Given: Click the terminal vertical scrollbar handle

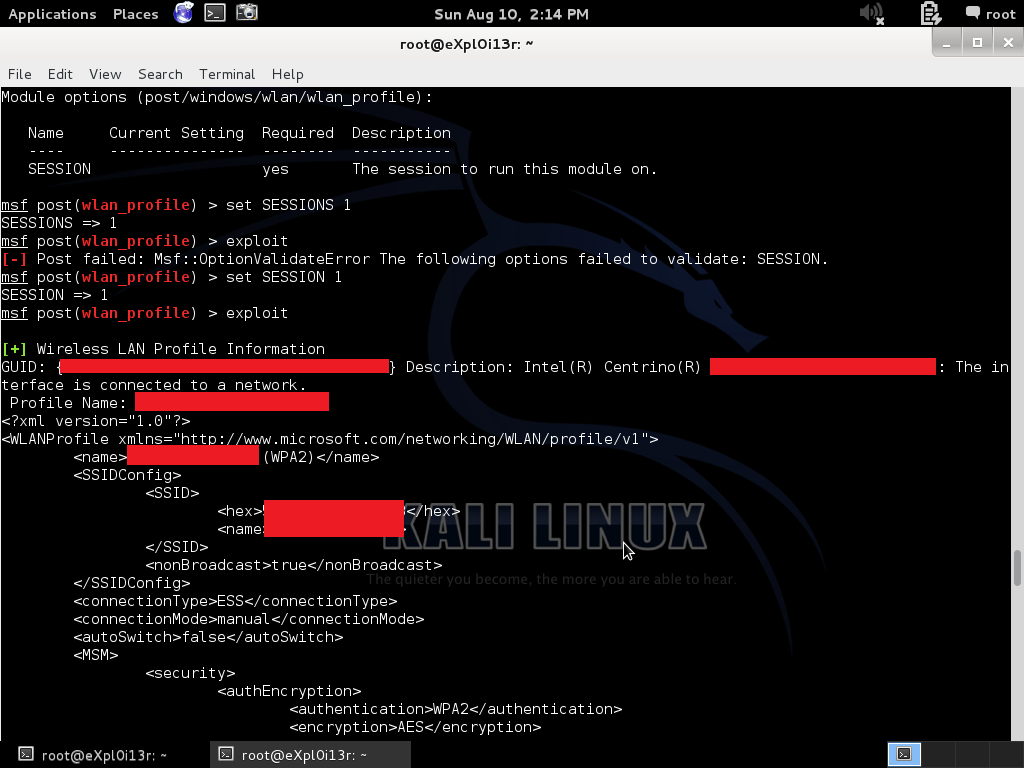Looking at the screenshot, I should pyautogui.click(x=1017, y=568).
